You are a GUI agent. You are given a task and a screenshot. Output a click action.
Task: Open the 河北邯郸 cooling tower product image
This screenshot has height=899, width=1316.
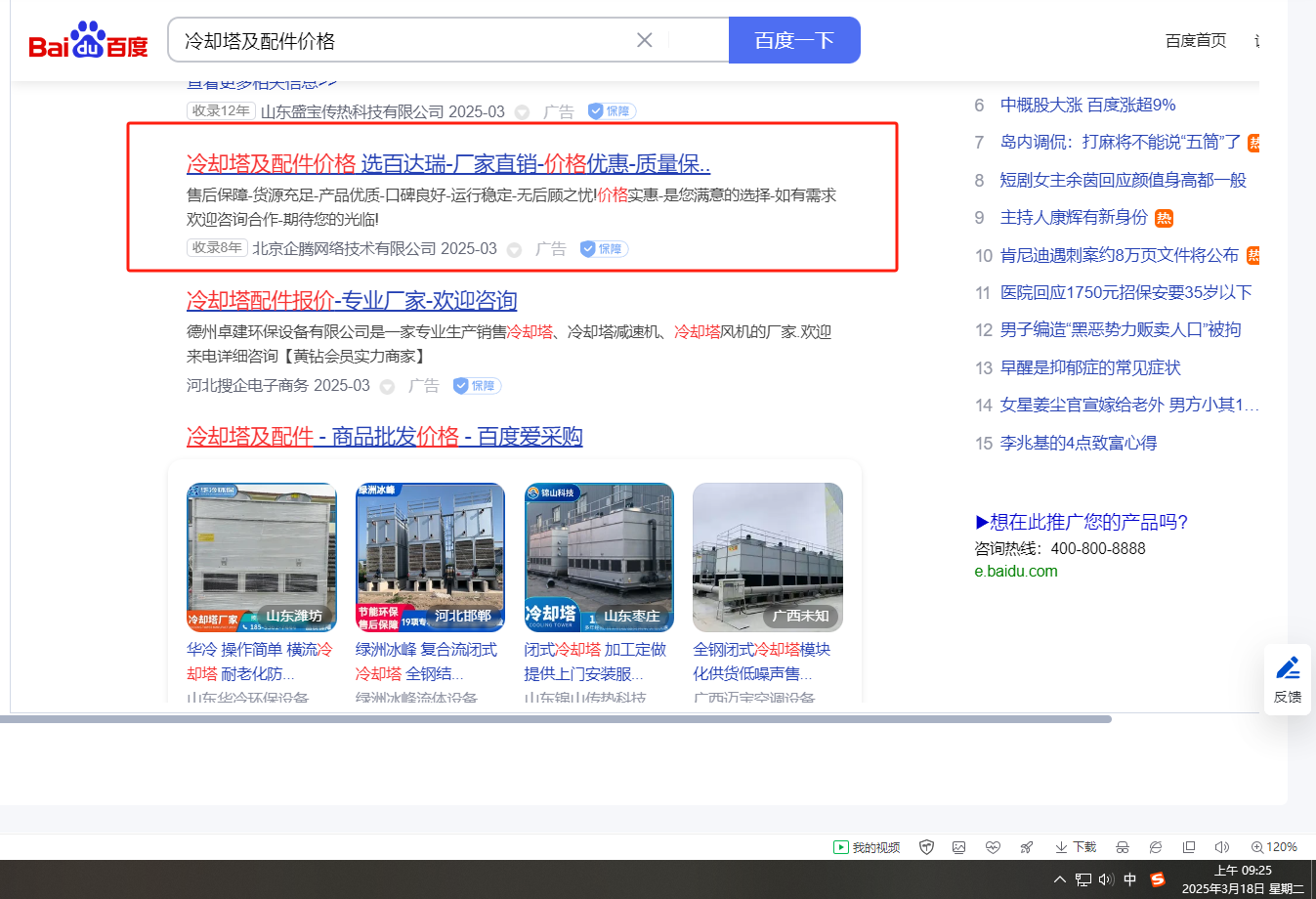(x=430, y=557)
